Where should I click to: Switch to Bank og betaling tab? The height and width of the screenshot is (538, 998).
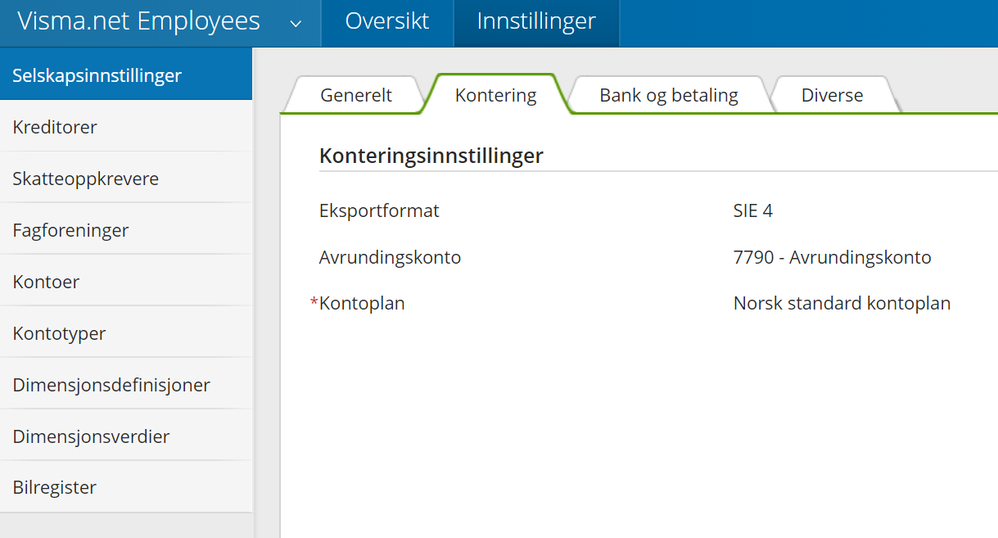coord(668,96)
